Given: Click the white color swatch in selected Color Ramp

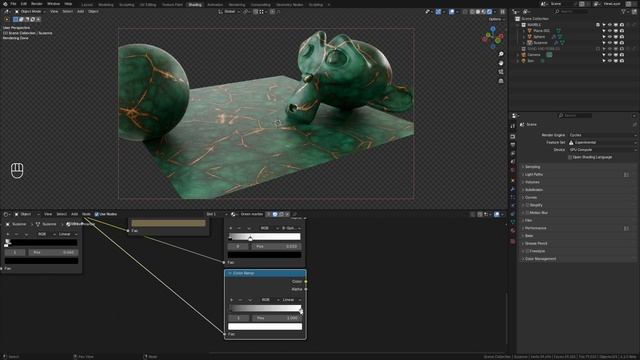Looking at the screenshot, I should [x=265, y=327].
